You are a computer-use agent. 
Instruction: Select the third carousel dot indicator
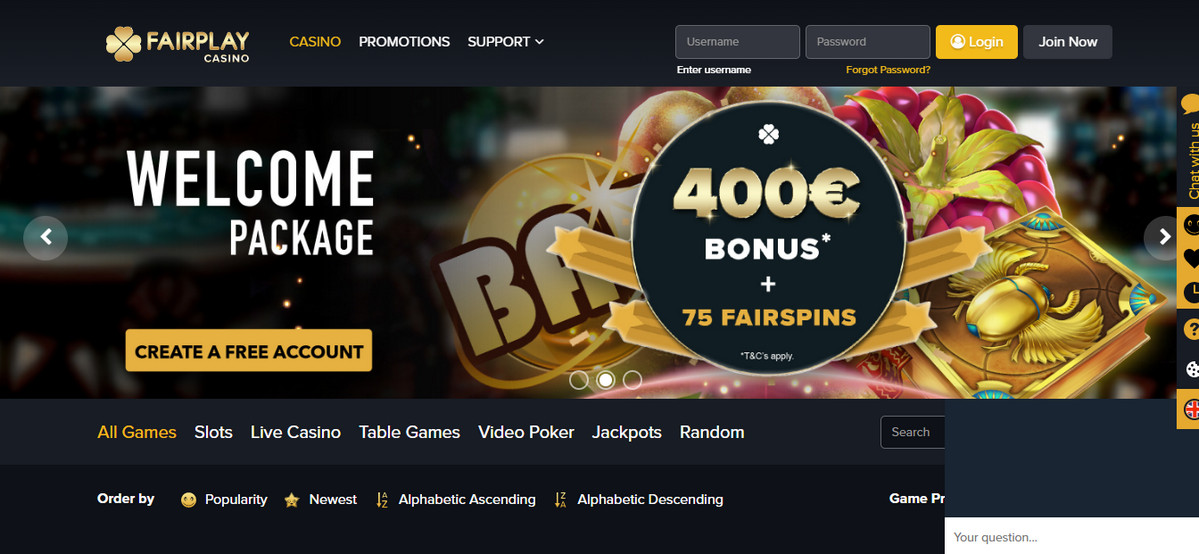[x=632, y=380]
